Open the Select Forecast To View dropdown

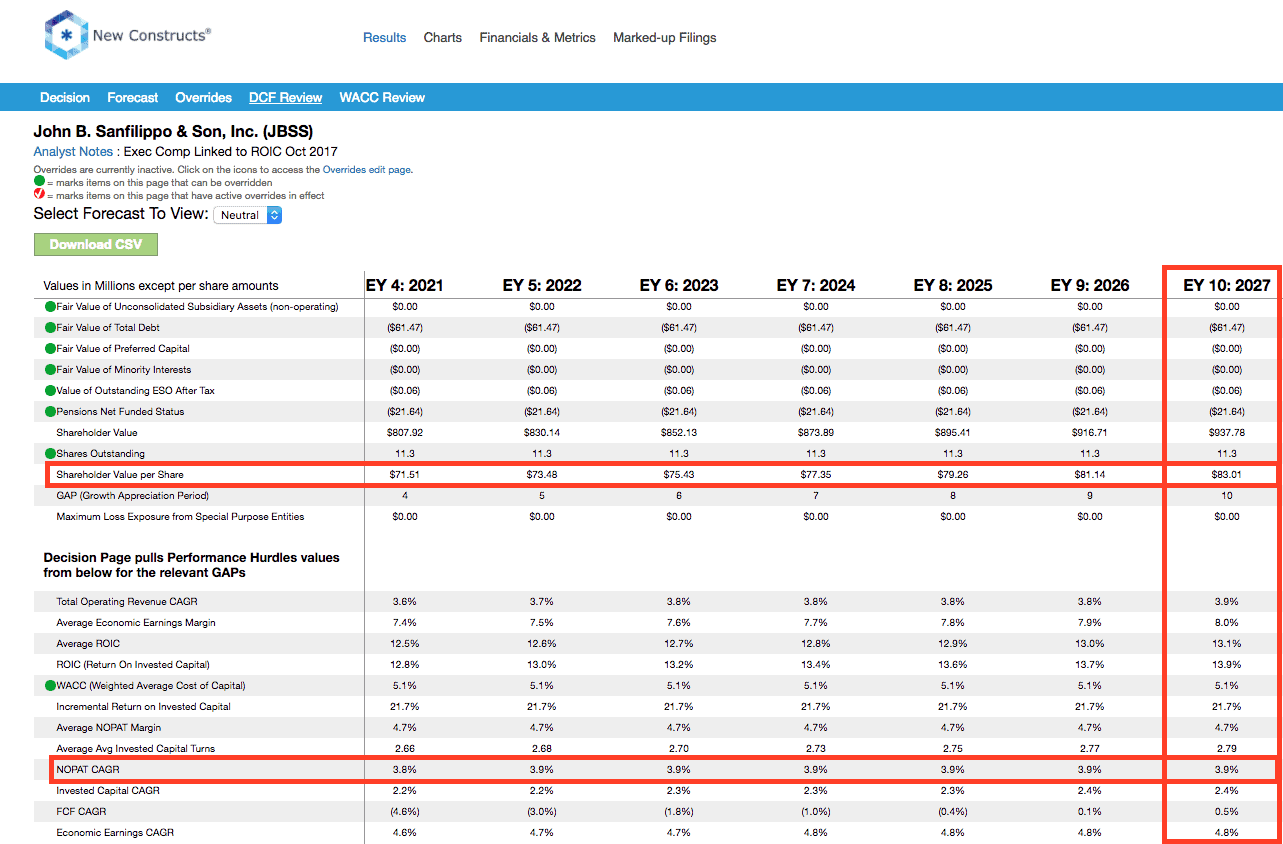tap(248, 215)
